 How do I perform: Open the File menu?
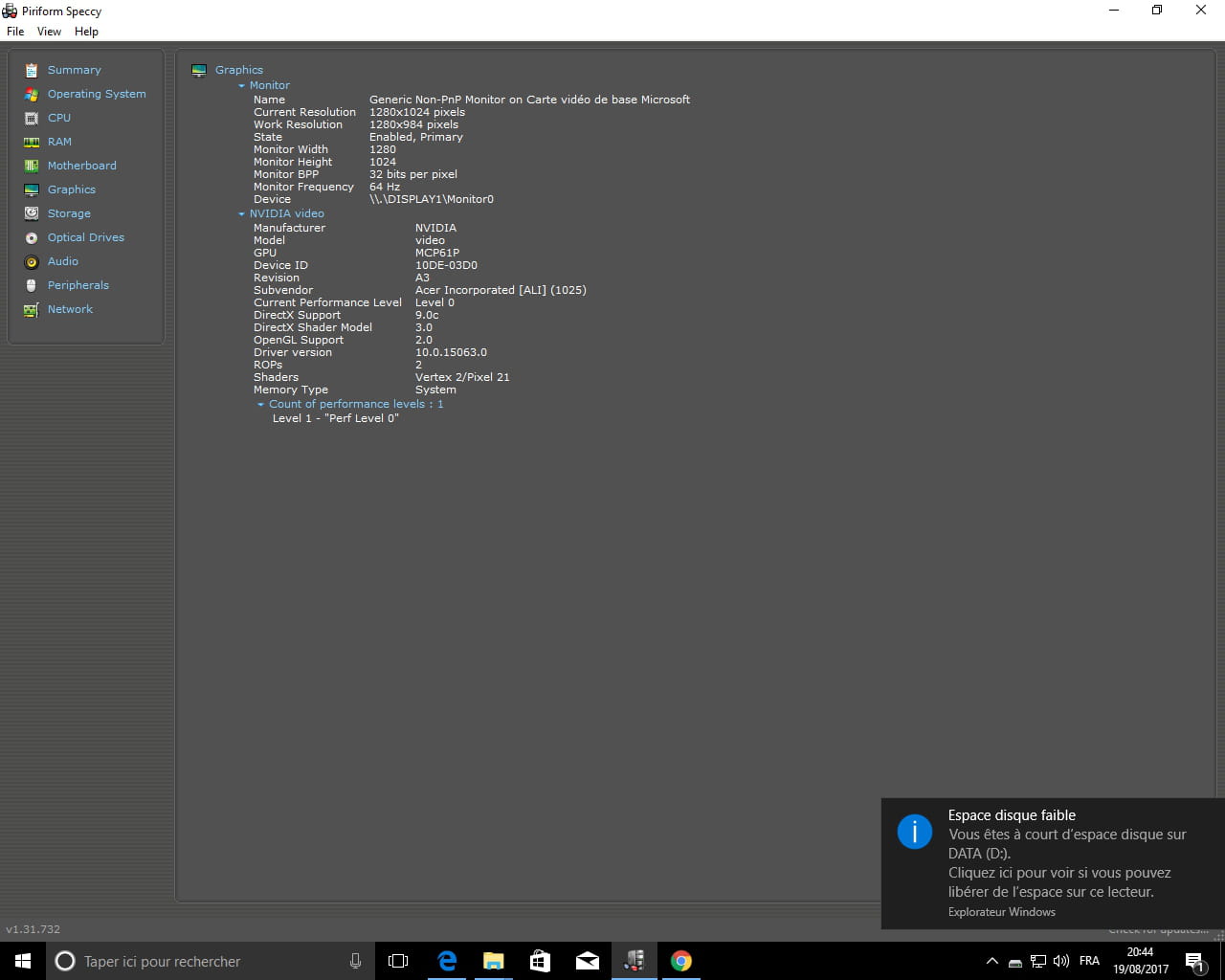coord(15,32)
